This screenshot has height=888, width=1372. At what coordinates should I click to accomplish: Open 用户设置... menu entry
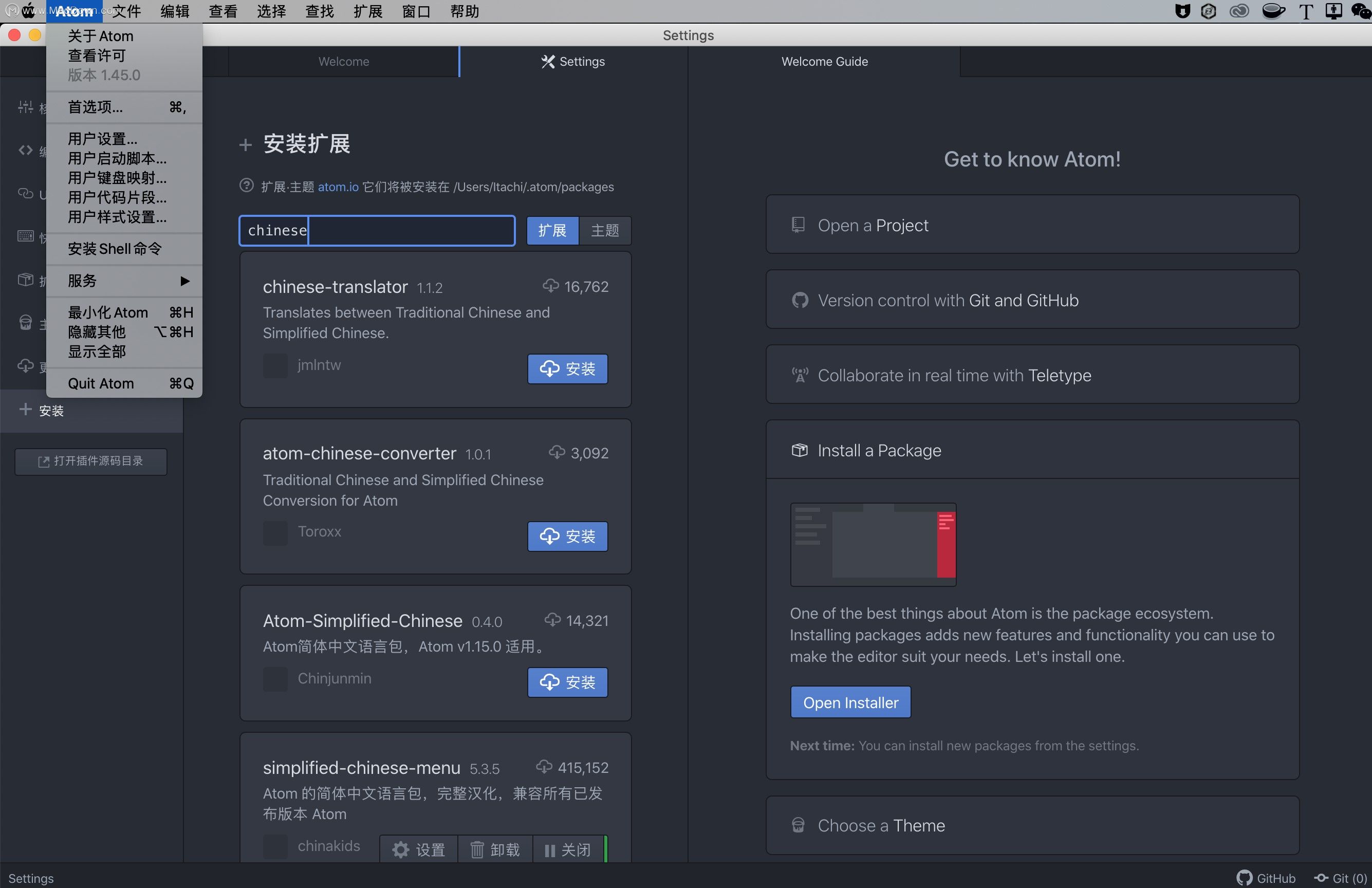(124, 138)
